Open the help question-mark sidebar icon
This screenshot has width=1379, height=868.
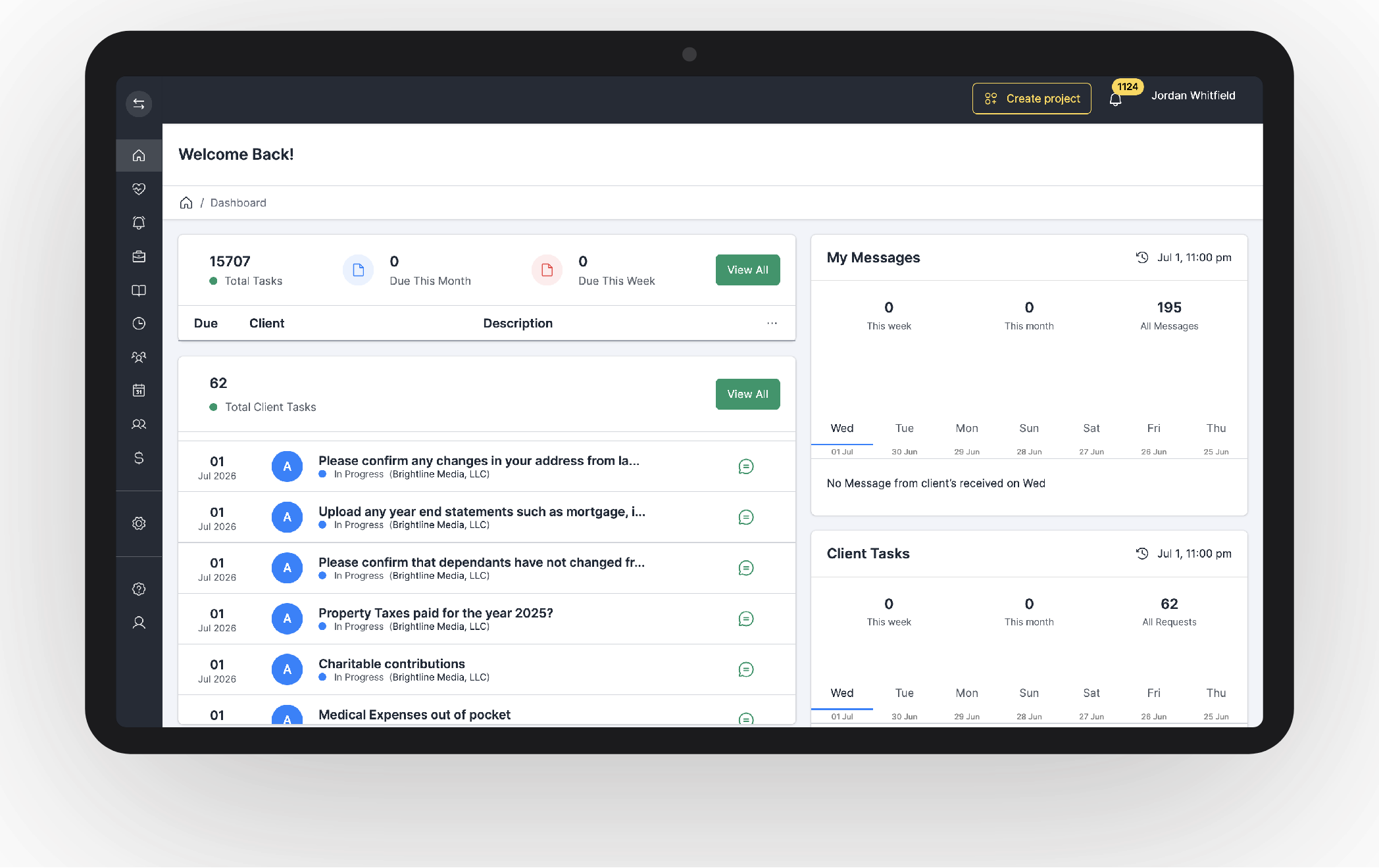(139, 589)
